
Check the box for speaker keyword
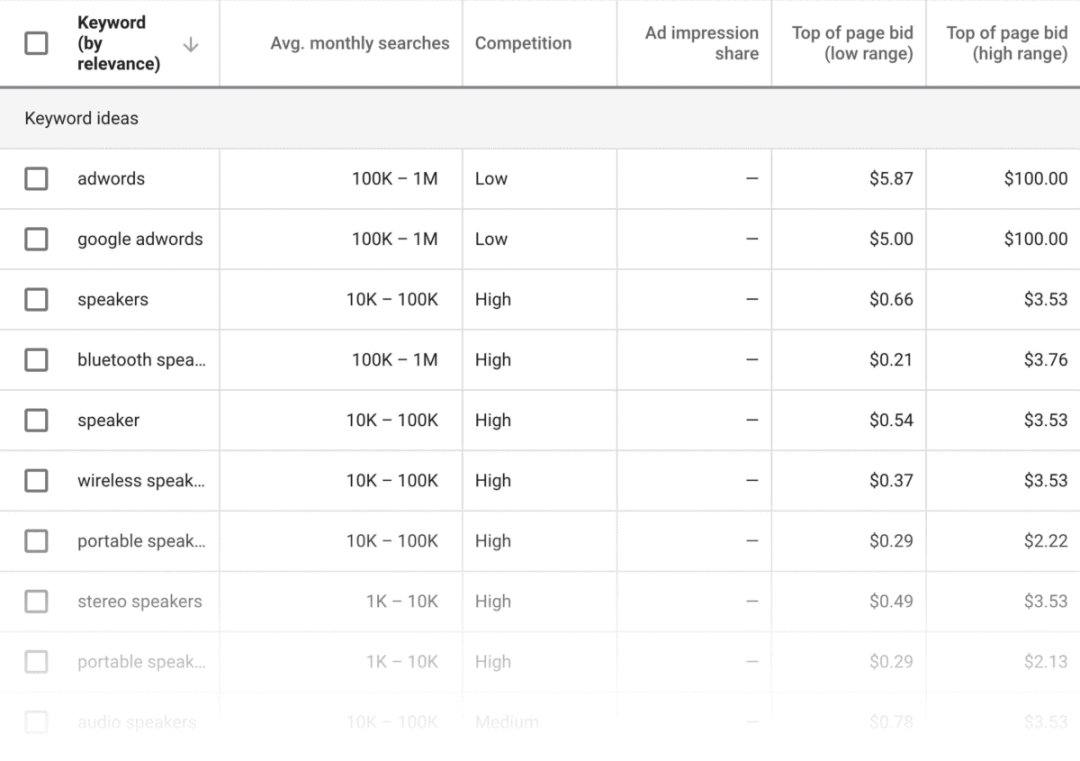[36, 420]
